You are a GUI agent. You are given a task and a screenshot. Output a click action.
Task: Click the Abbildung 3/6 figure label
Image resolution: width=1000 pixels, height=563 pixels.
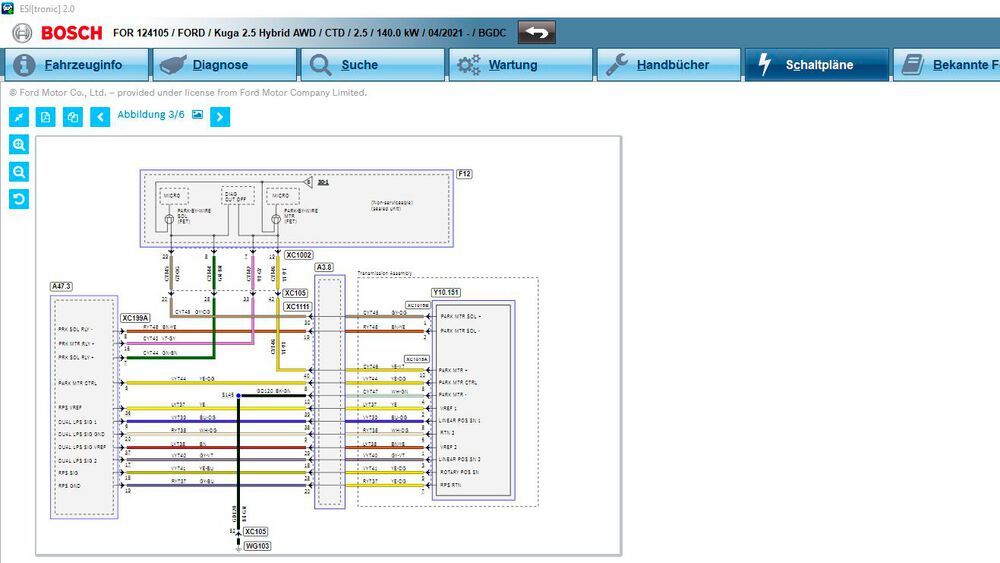pyautogui.click(x=151, y=115)
